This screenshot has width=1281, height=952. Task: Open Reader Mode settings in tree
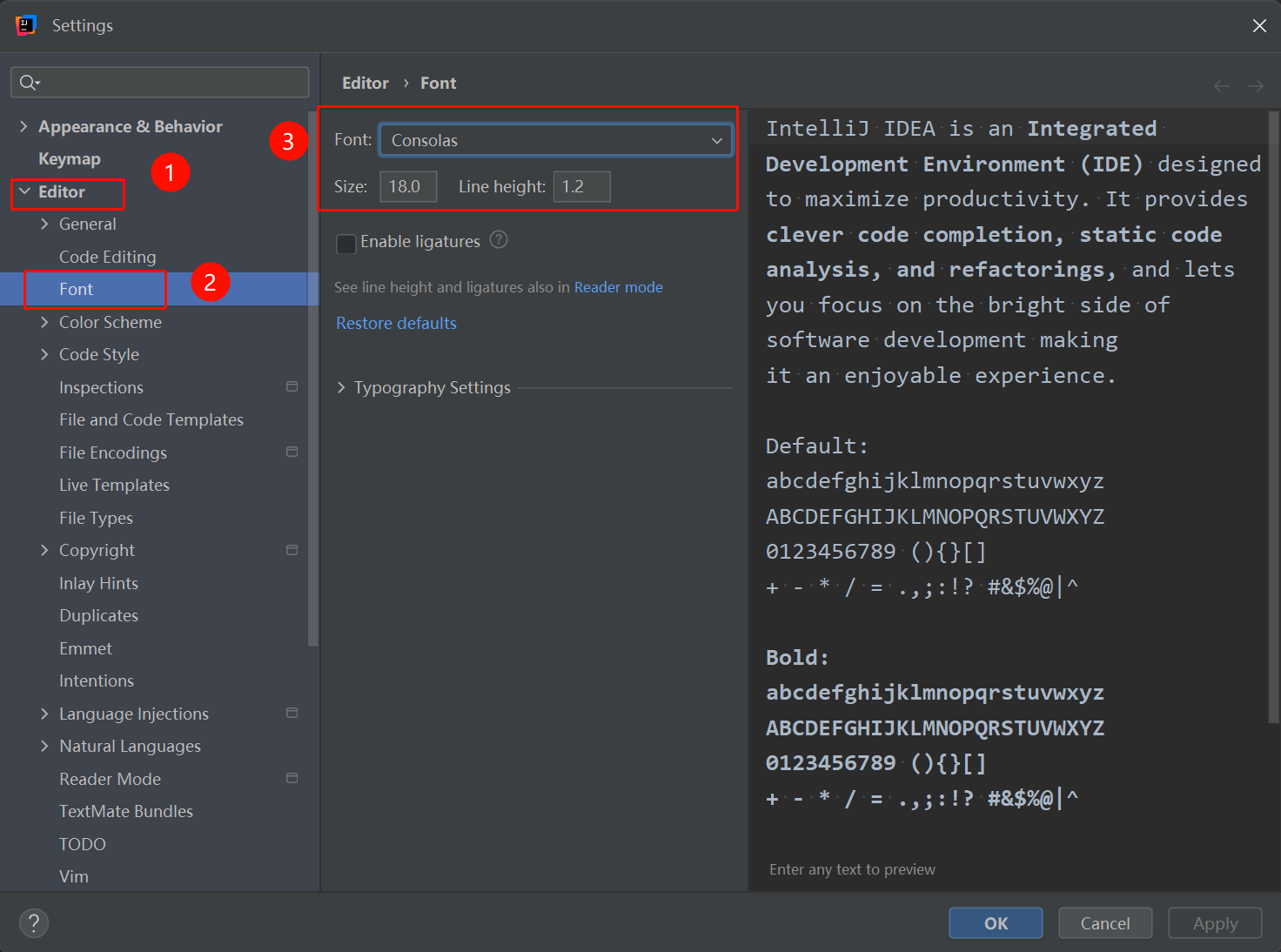pyautogui.click(x=110, y=779)
